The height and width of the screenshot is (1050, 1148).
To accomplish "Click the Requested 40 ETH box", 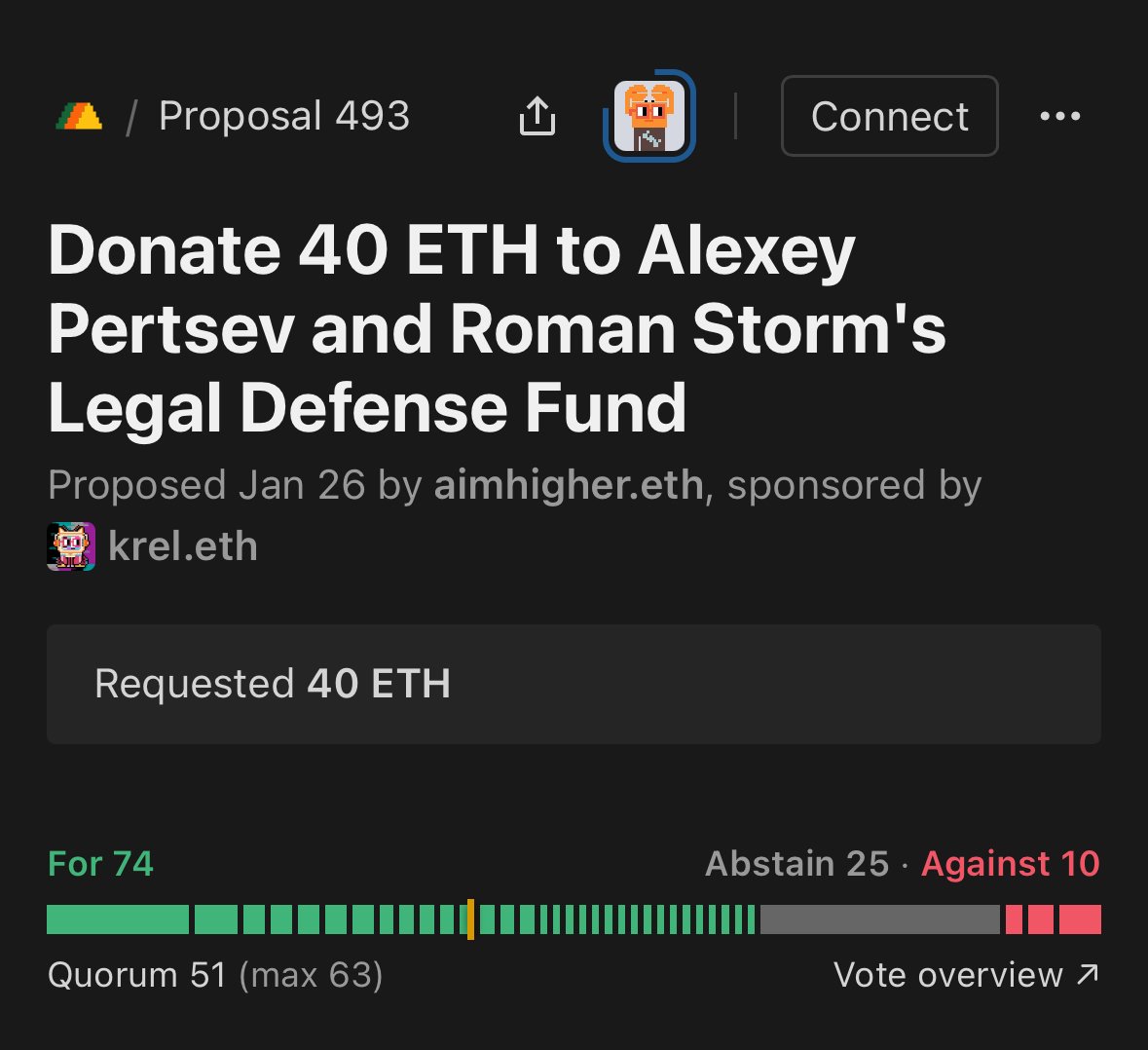I will 574,684.
